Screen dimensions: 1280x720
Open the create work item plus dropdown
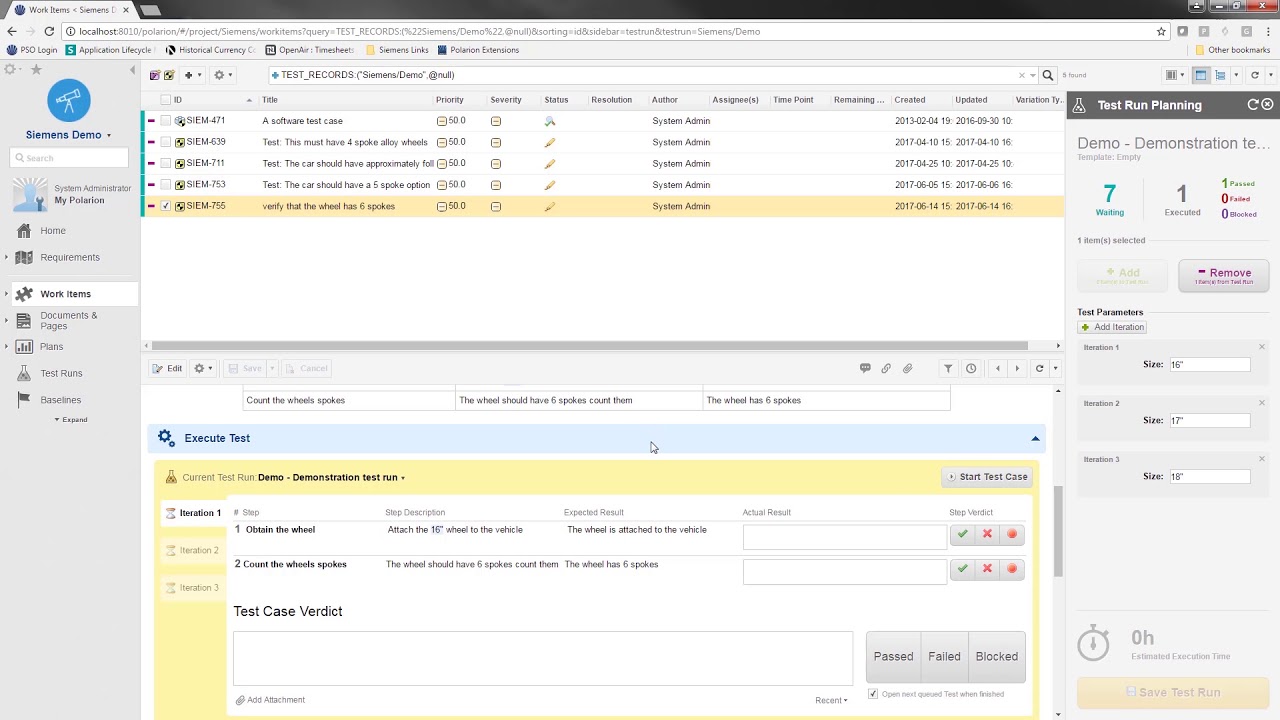[x=192, y=75]
